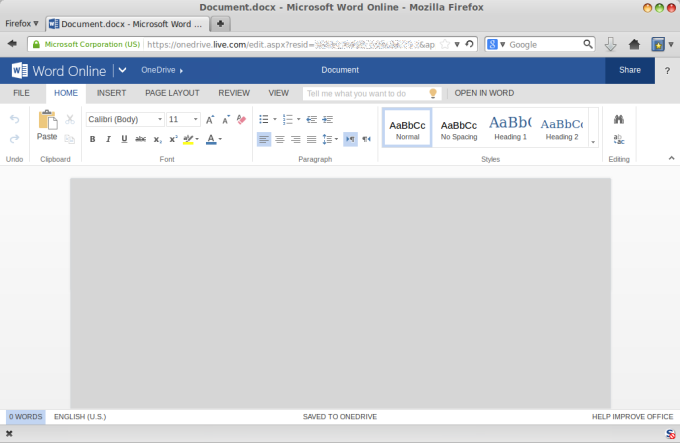Apply the Heading 1 style
The image size is (680, 443).
click(x=510, y=128)
